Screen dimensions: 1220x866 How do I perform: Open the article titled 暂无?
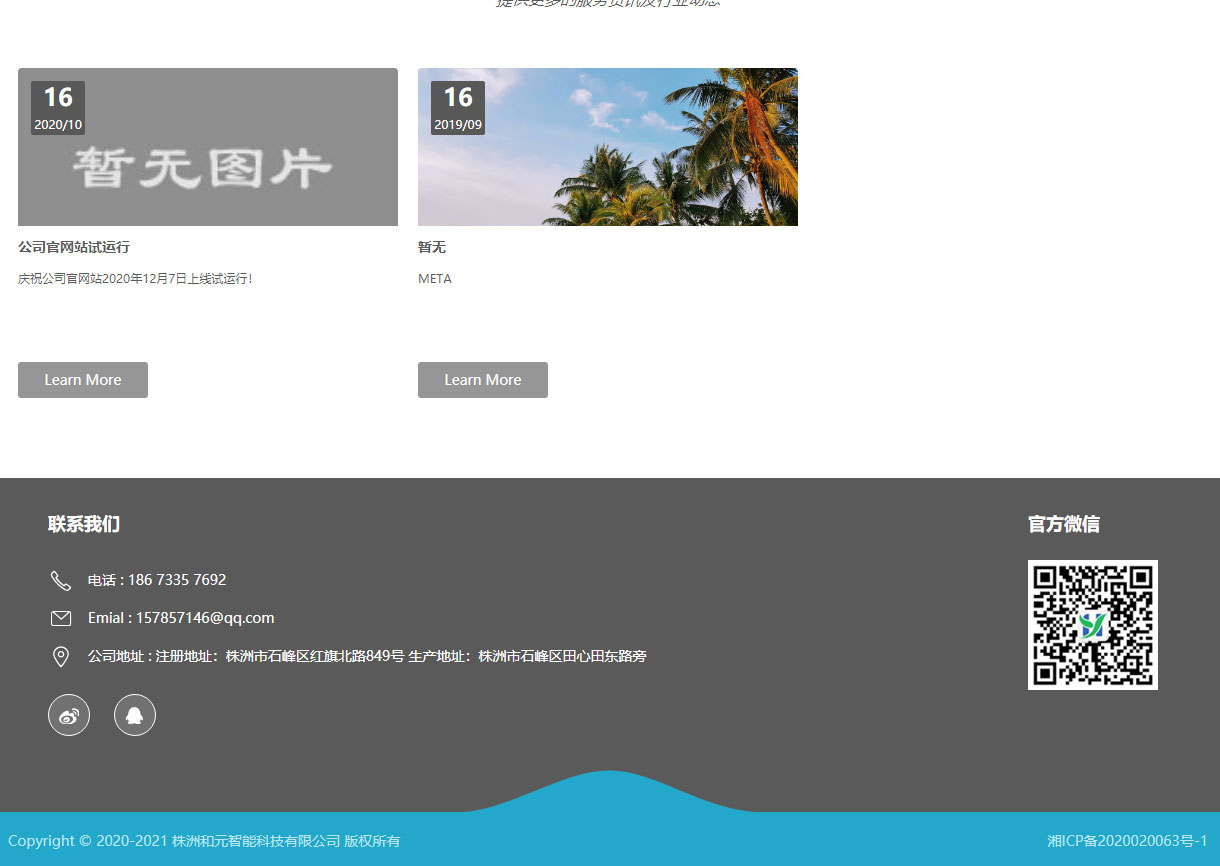[432, 247]
